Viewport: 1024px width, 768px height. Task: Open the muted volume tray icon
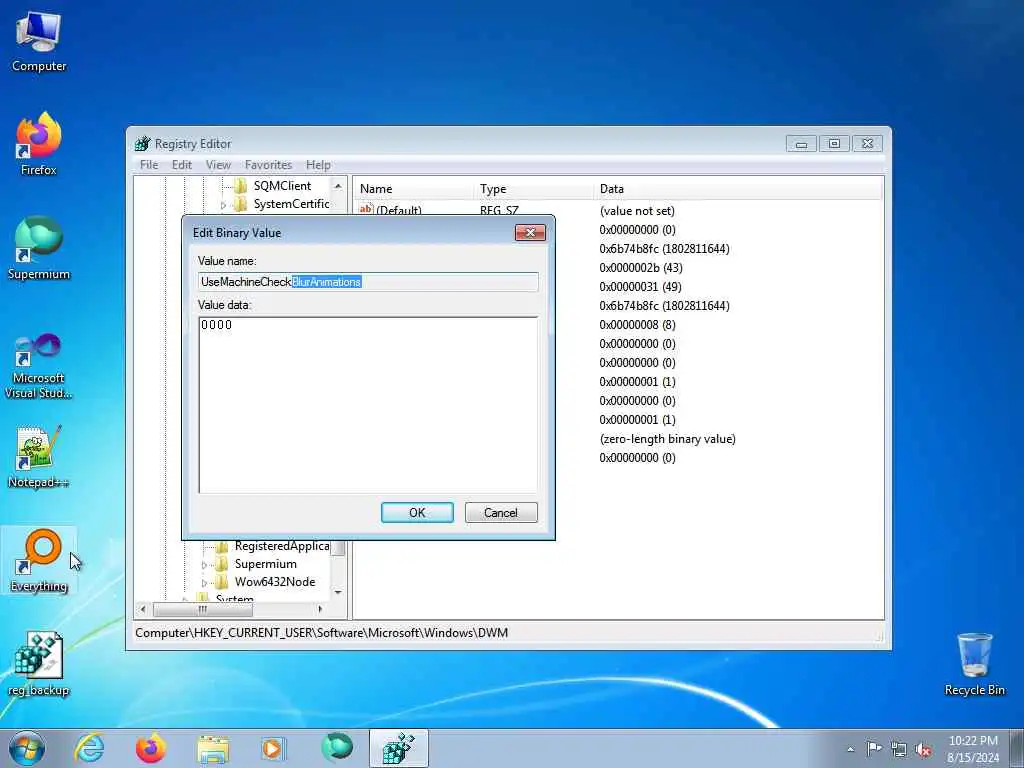[923, 750]
